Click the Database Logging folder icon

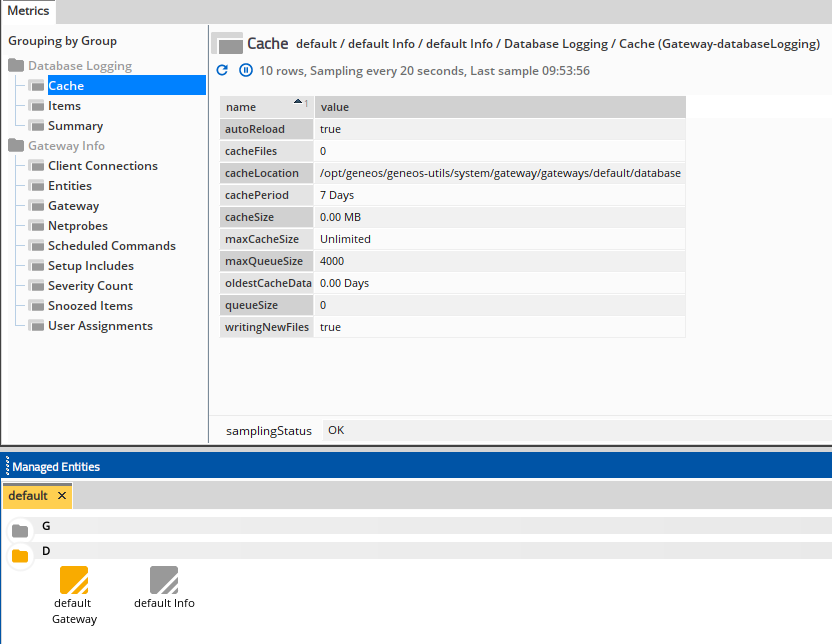[x=16, y=65]
